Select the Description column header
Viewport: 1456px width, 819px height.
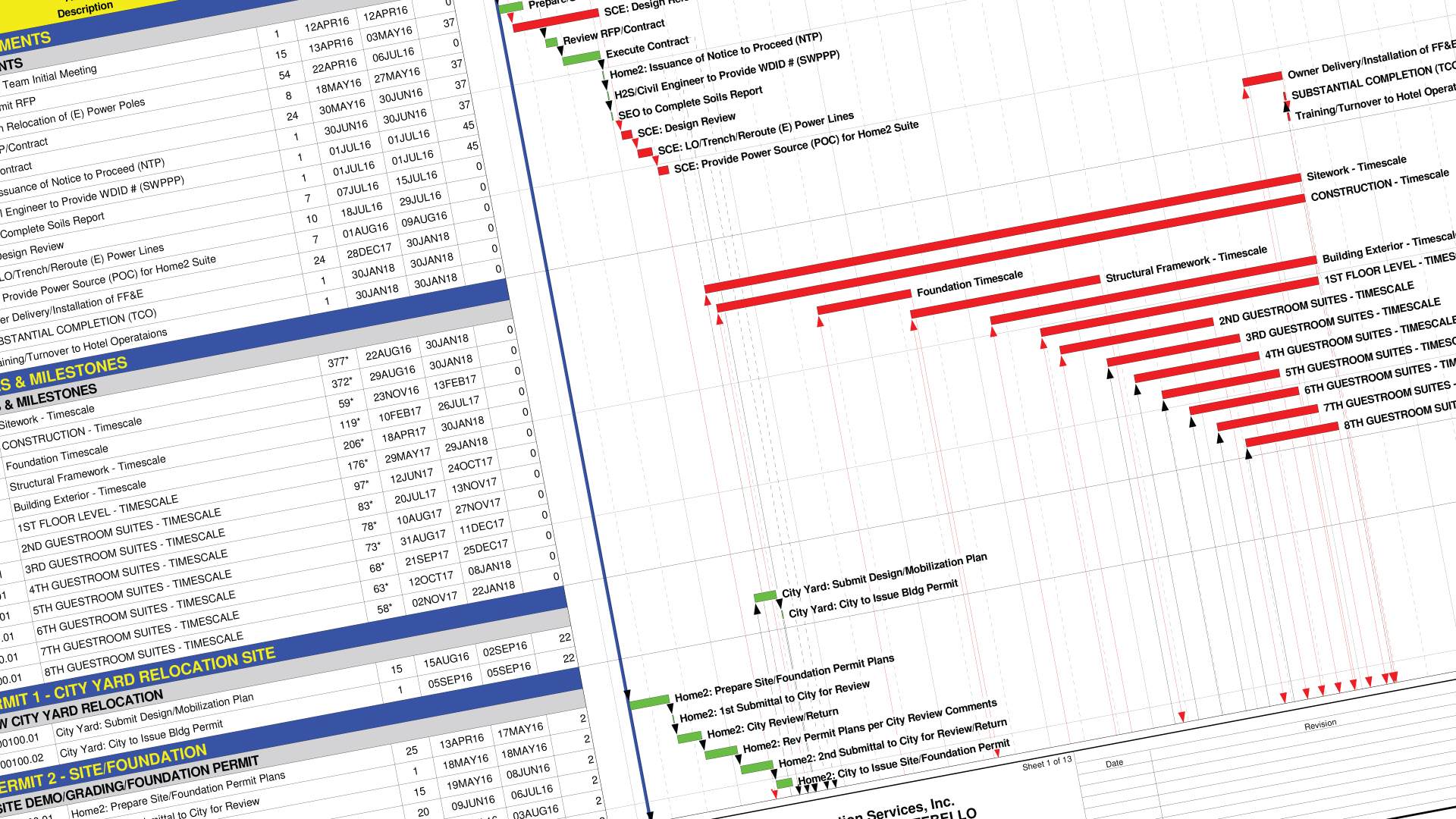(x=85, y=9)
